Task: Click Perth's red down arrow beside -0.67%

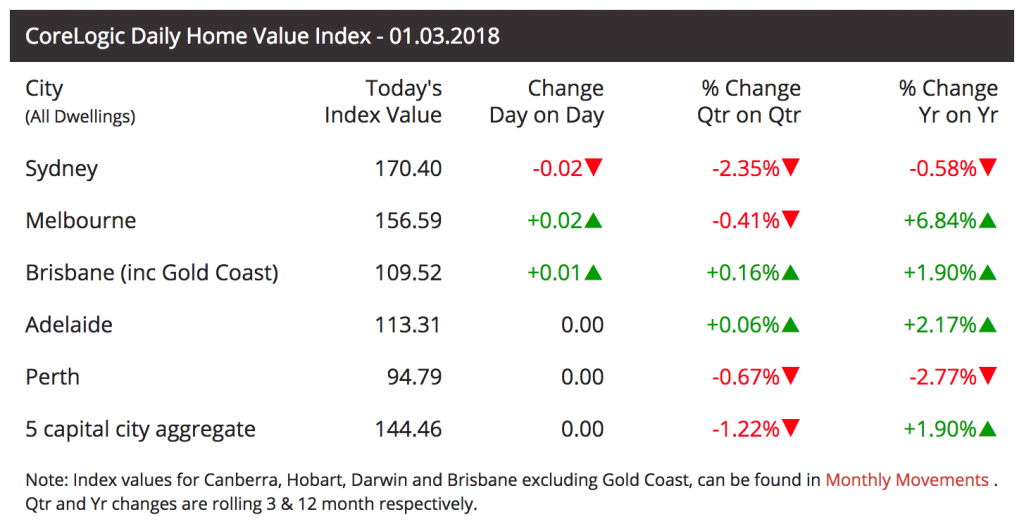Action: click(x=792, y=377)
